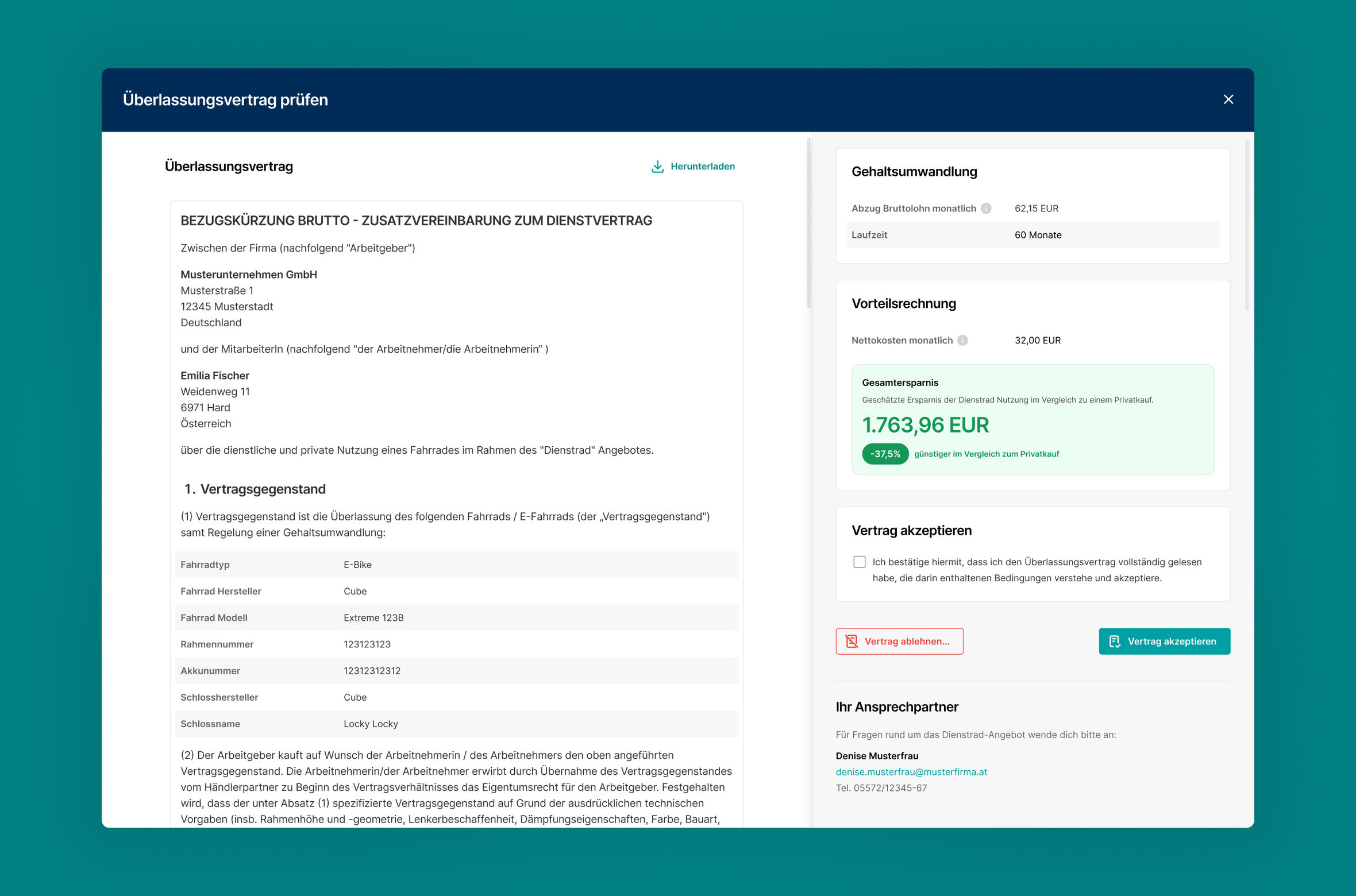The image size is (1356, 896).
Task: Open info icon next to Abzug Bruttolohn monatlich
Action: point(985,208)
